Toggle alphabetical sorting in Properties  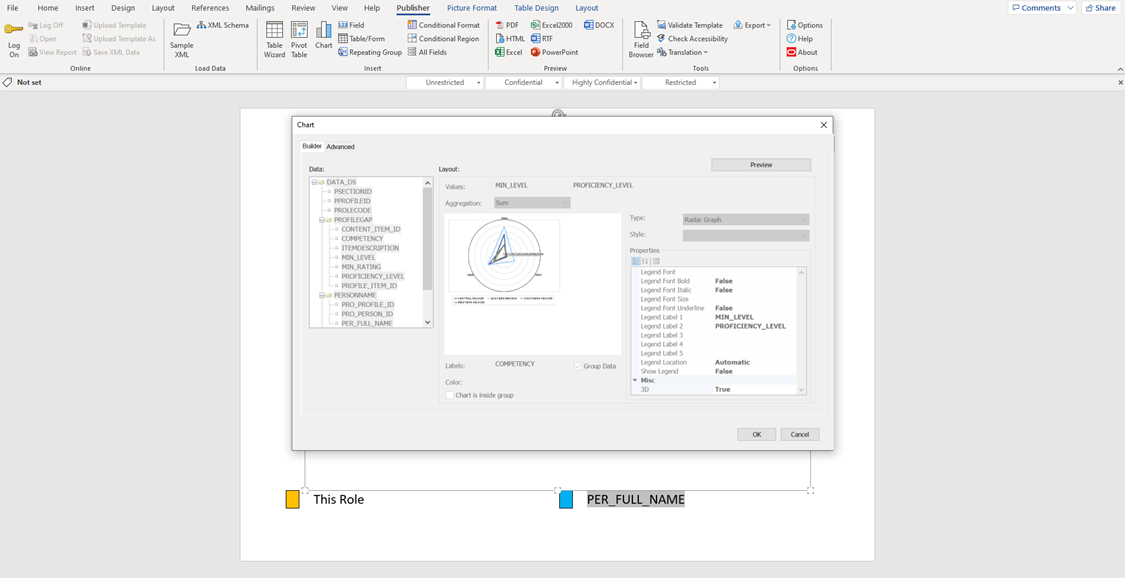click(x=643, y=260)
